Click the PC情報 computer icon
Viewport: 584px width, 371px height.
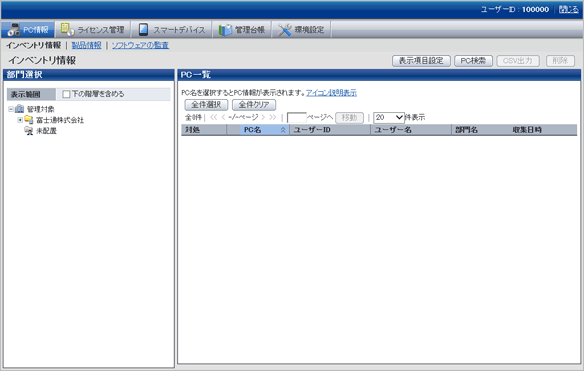click(x=14, y=30)
